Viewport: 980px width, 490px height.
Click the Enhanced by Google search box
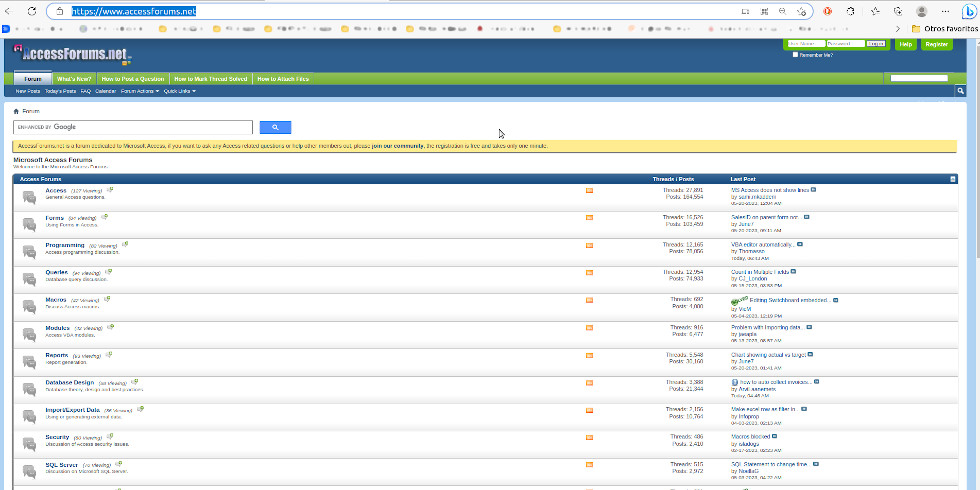coord(132,127)
